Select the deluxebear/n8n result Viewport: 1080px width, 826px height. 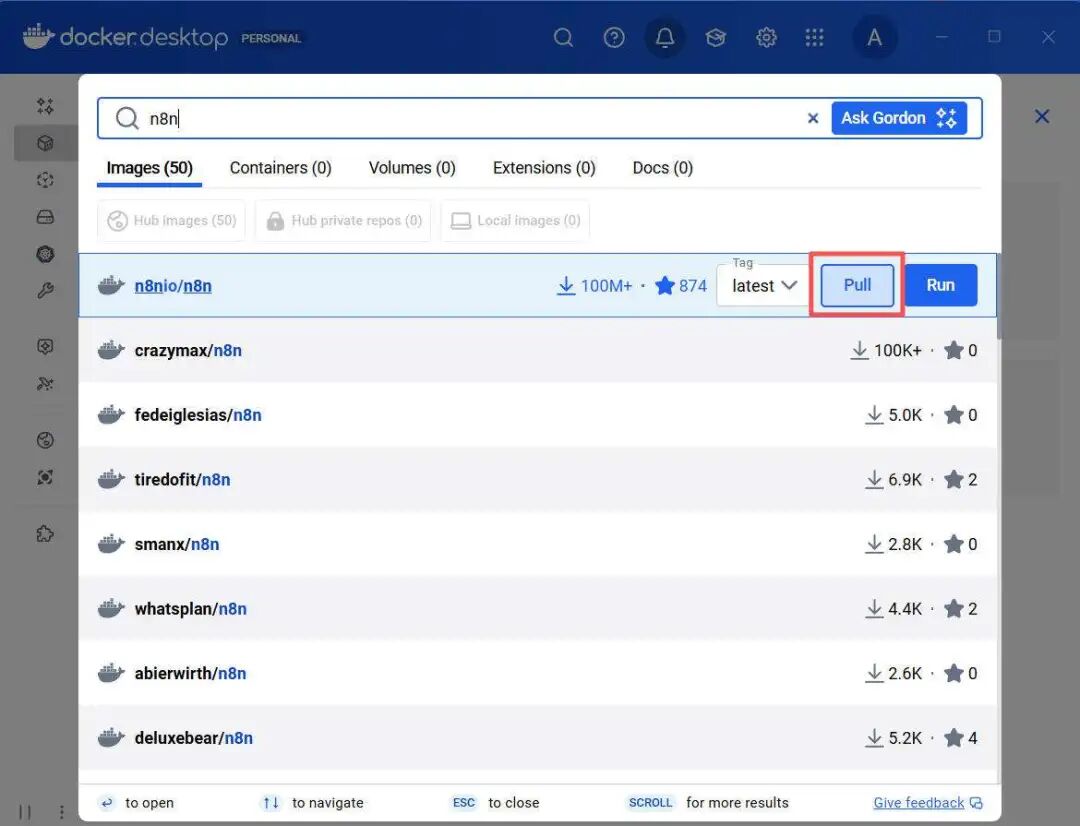click(537, 738)
